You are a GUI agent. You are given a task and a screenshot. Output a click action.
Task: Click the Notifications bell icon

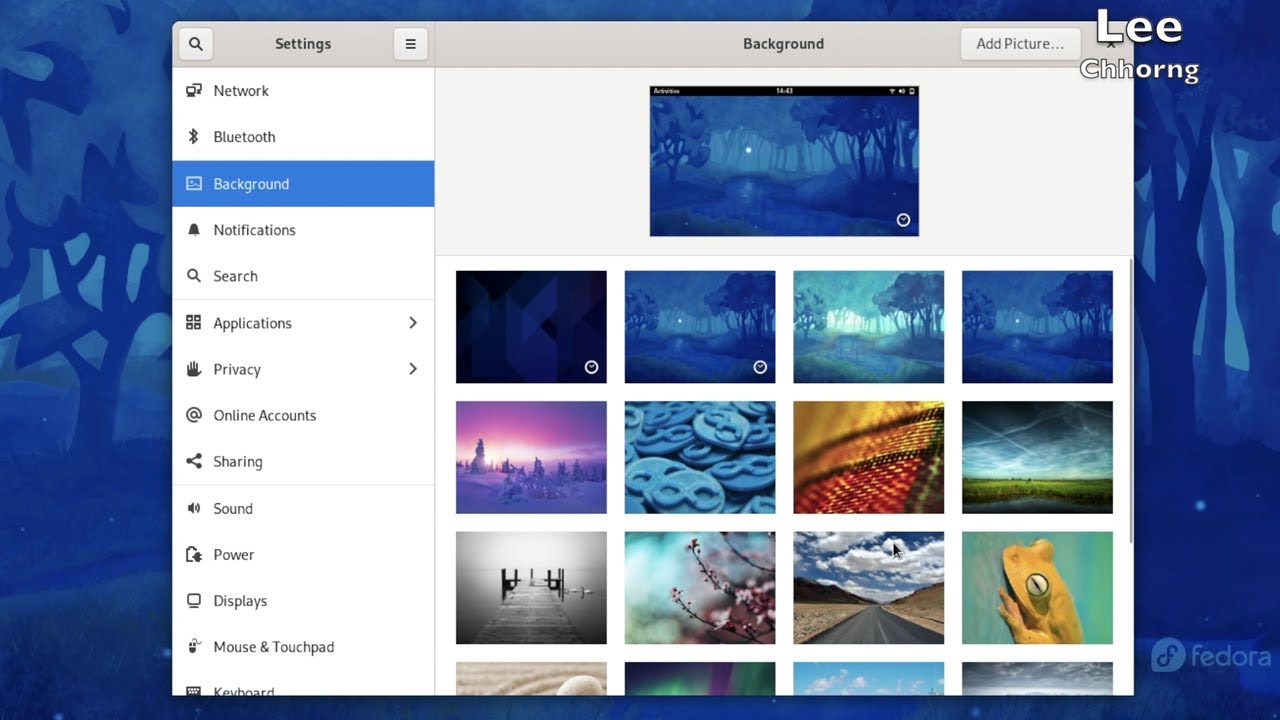point(194,230)
